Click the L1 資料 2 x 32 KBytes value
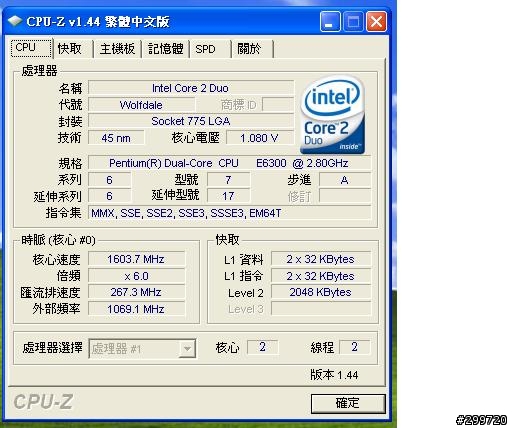Image resolution: width=512 pixels, height=428 pixels. tap(321, 259)
